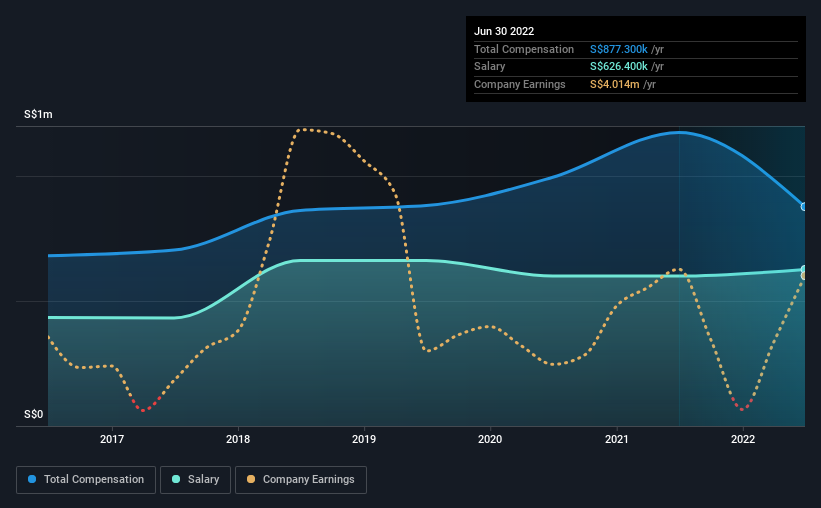Click the S$877.300k total compensation value
This screenshot has width=821, height=508.
click(619, 49)
